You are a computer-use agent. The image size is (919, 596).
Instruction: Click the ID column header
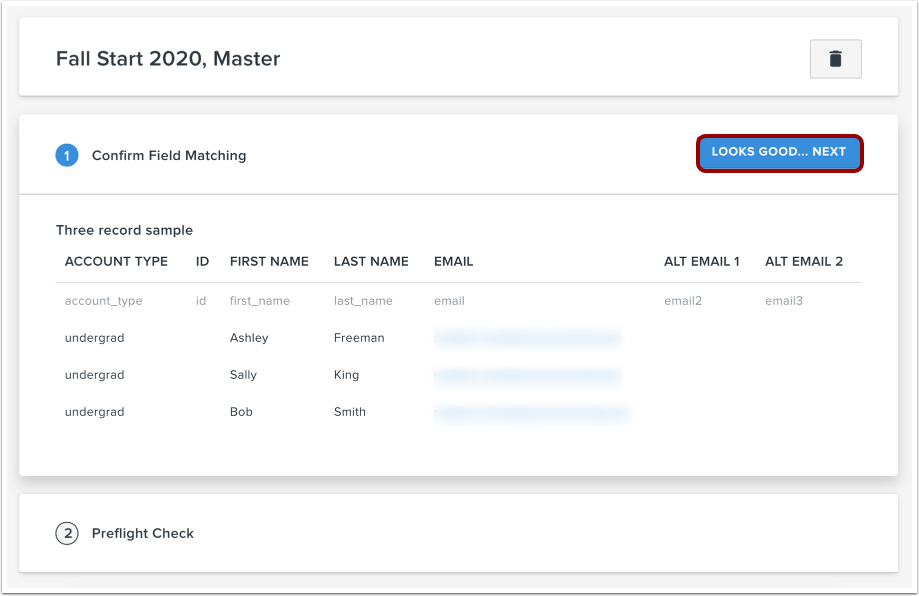pos(202,261)
